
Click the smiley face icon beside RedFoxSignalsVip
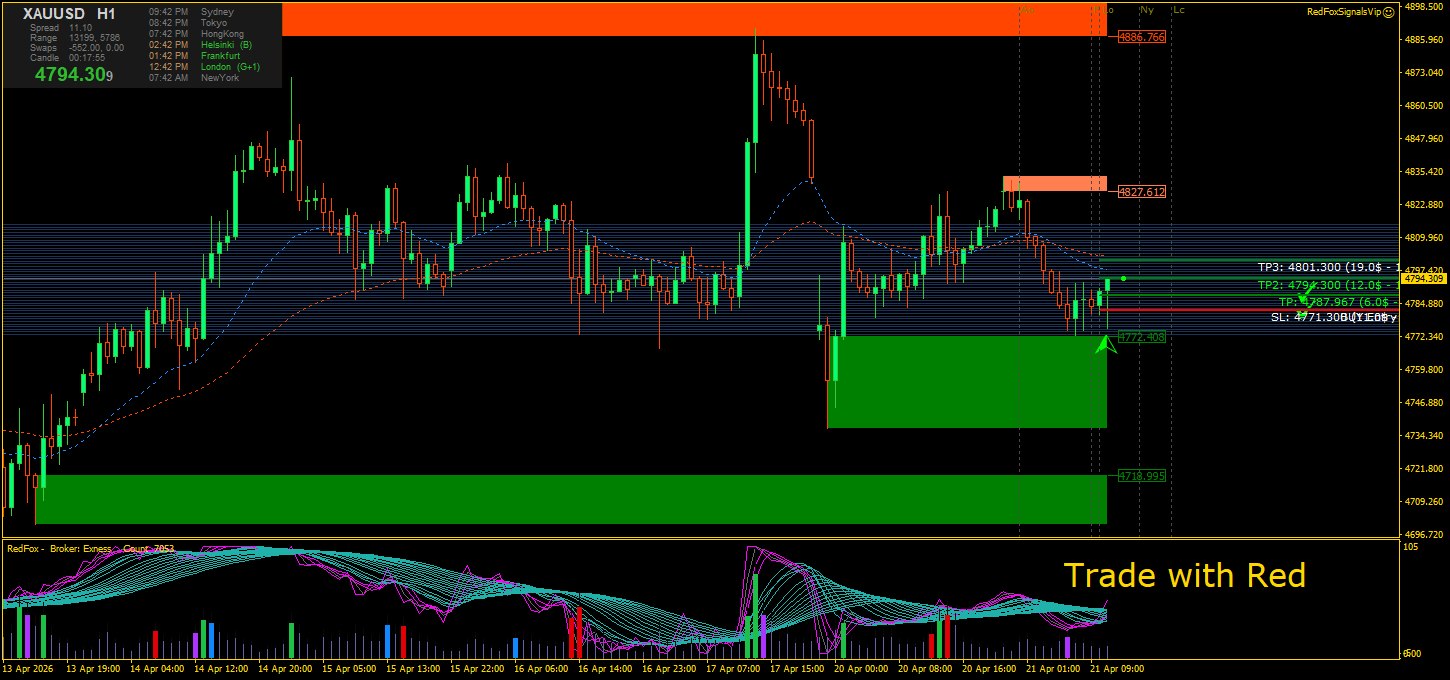pos(1388,11)
